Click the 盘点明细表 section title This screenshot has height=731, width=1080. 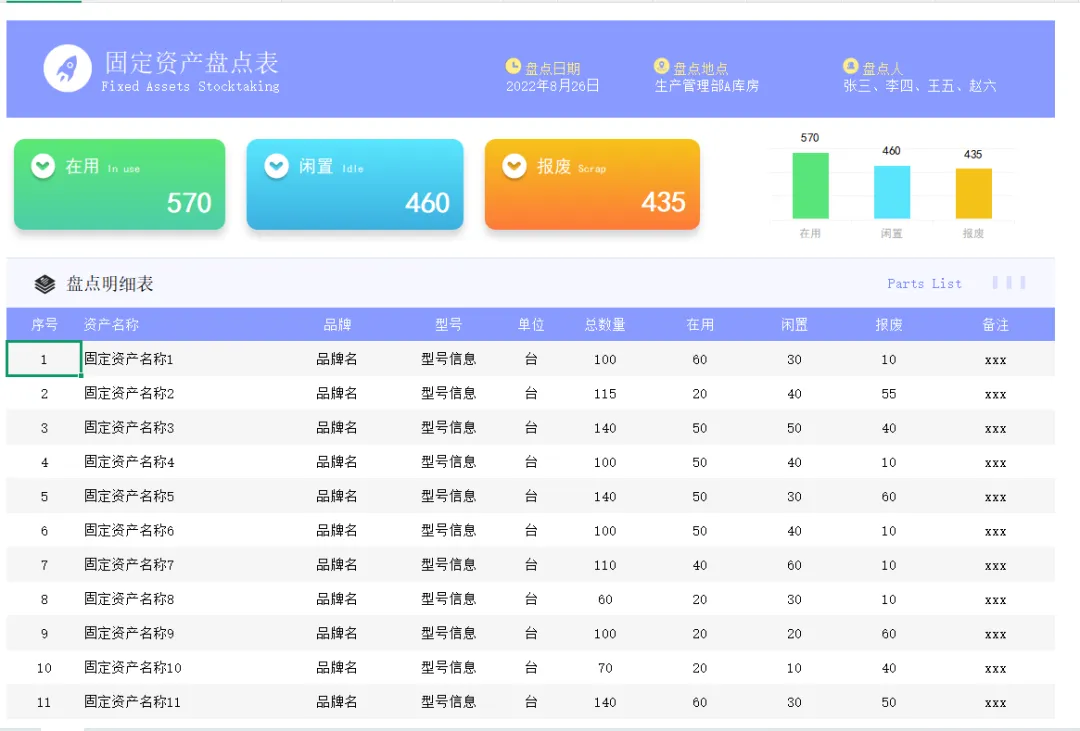[x=110, y=284]
